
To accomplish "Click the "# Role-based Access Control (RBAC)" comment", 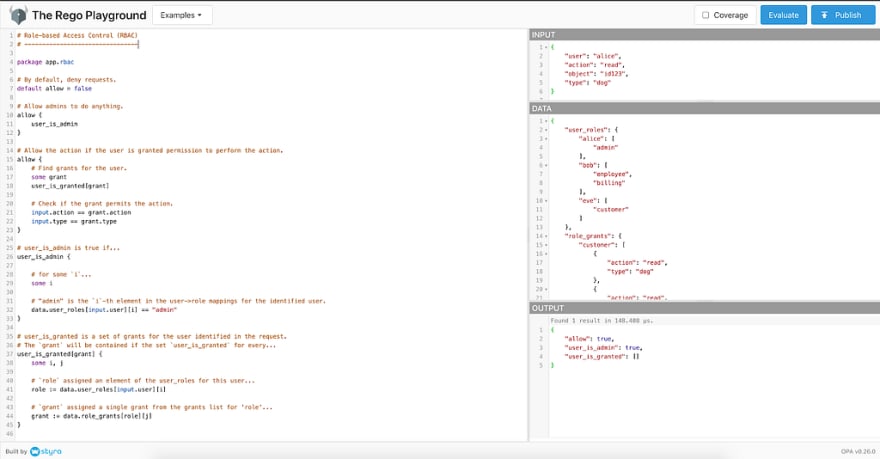I will (x=77, y=35).
